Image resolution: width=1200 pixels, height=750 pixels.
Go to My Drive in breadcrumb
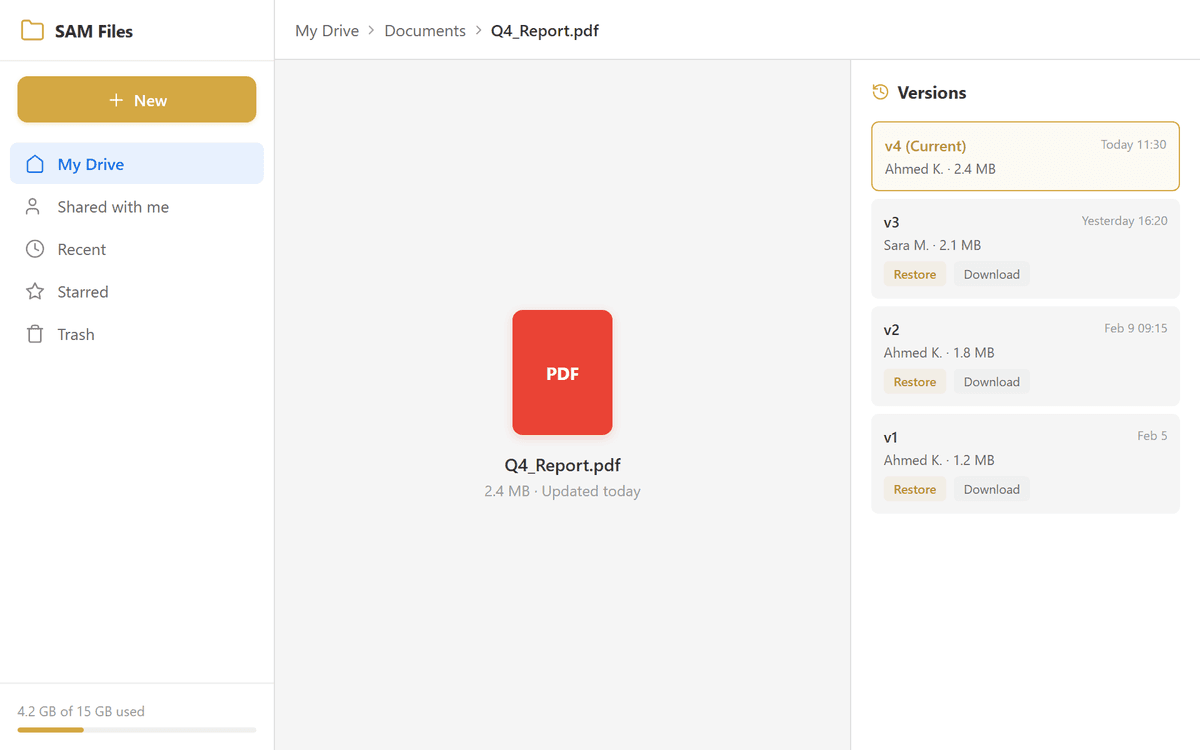click(x=326, y=31)
